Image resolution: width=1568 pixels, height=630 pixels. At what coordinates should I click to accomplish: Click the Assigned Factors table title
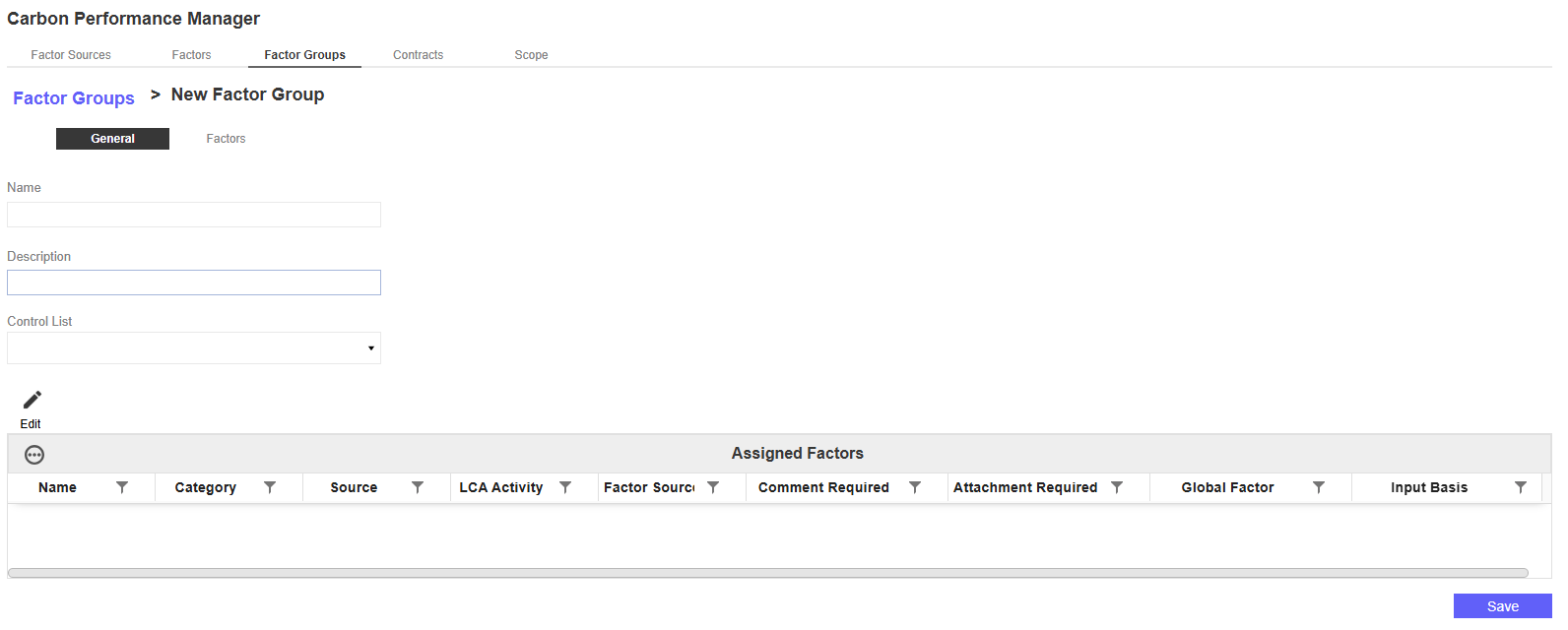click(x=797, y=454)
